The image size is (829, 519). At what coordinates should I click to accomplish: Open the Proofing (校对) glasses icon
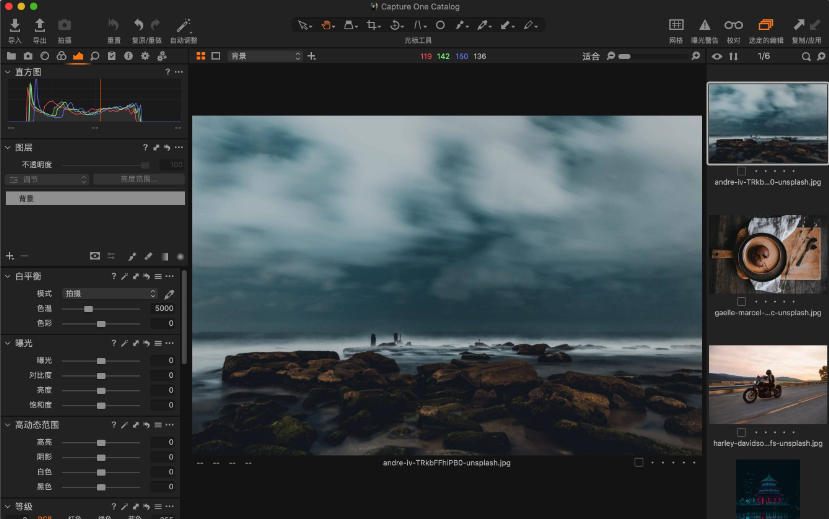coord(733,25)
